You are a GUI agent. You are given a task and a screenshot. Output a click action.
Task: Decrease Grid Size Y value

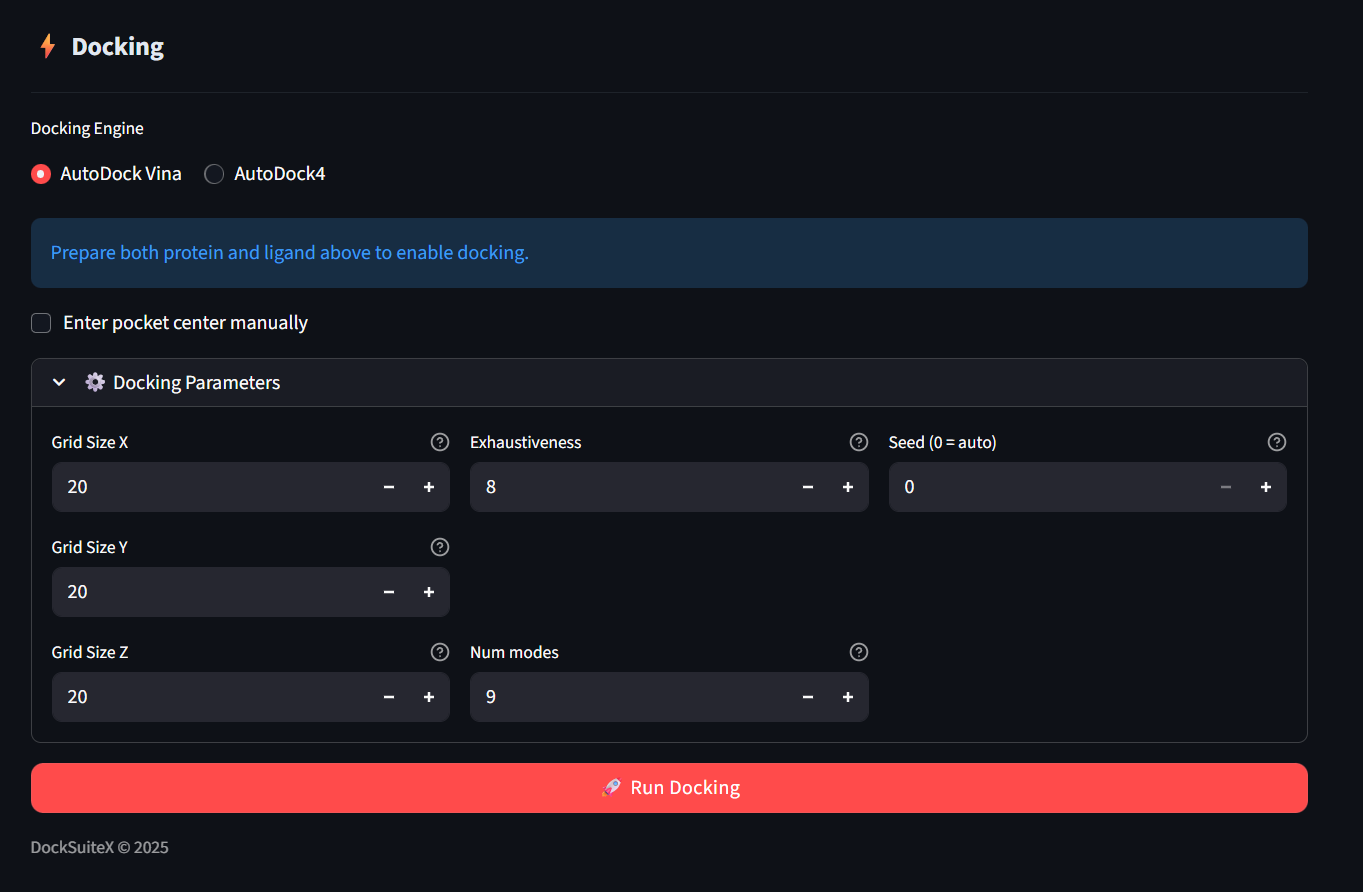tap(389, 592)
